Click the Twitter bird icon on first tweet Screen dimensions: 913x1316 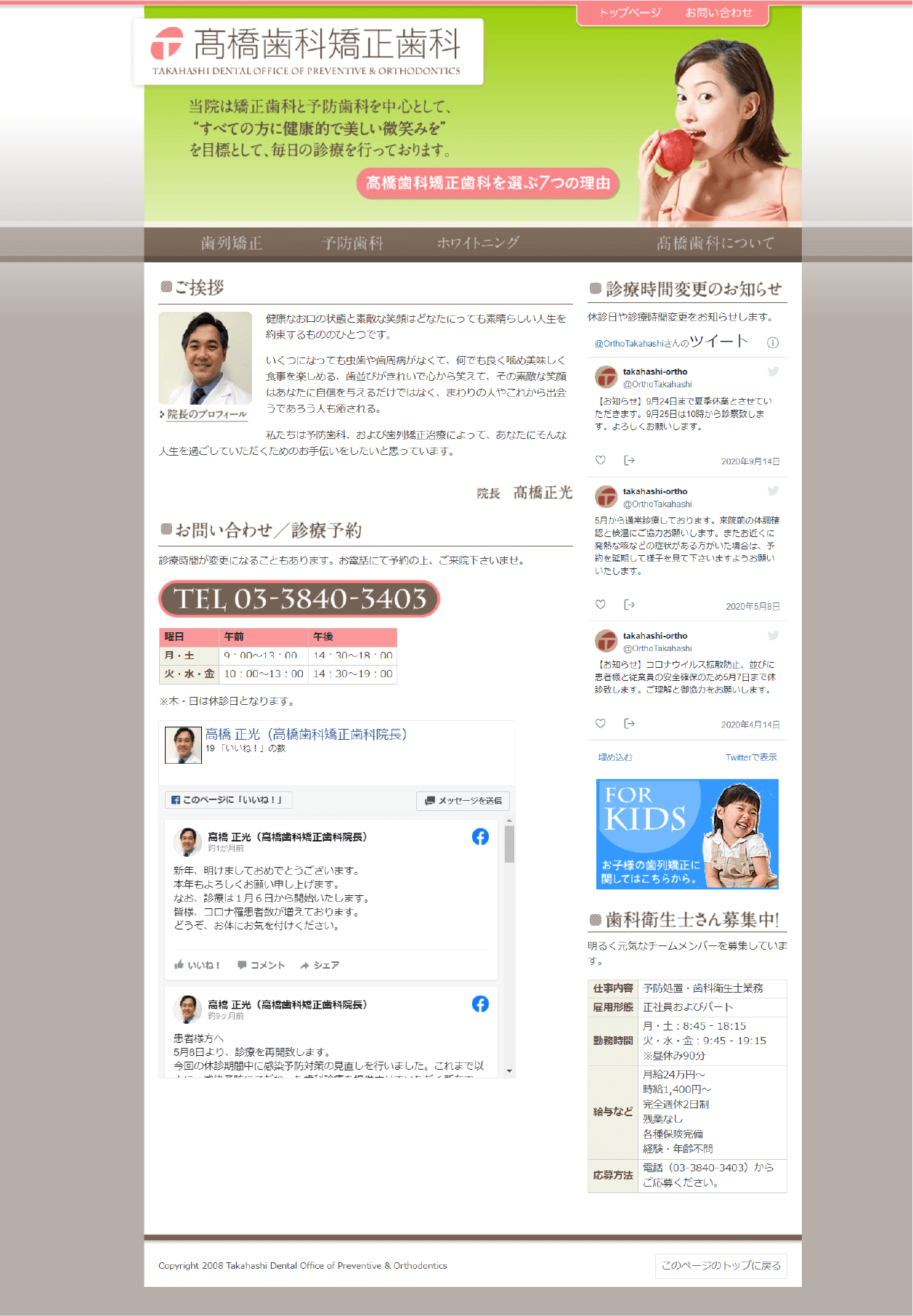point(773,371)
